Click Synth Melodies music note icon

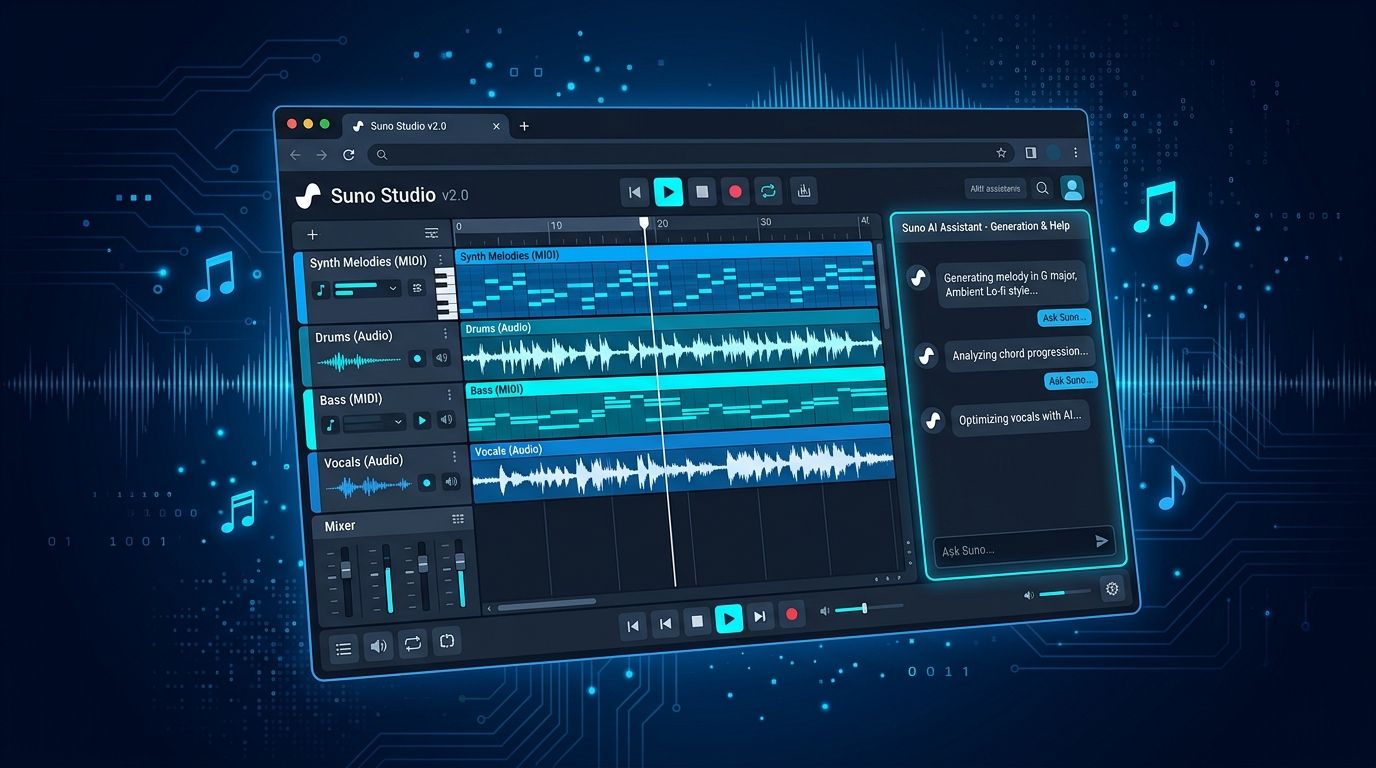pos(321,290)
